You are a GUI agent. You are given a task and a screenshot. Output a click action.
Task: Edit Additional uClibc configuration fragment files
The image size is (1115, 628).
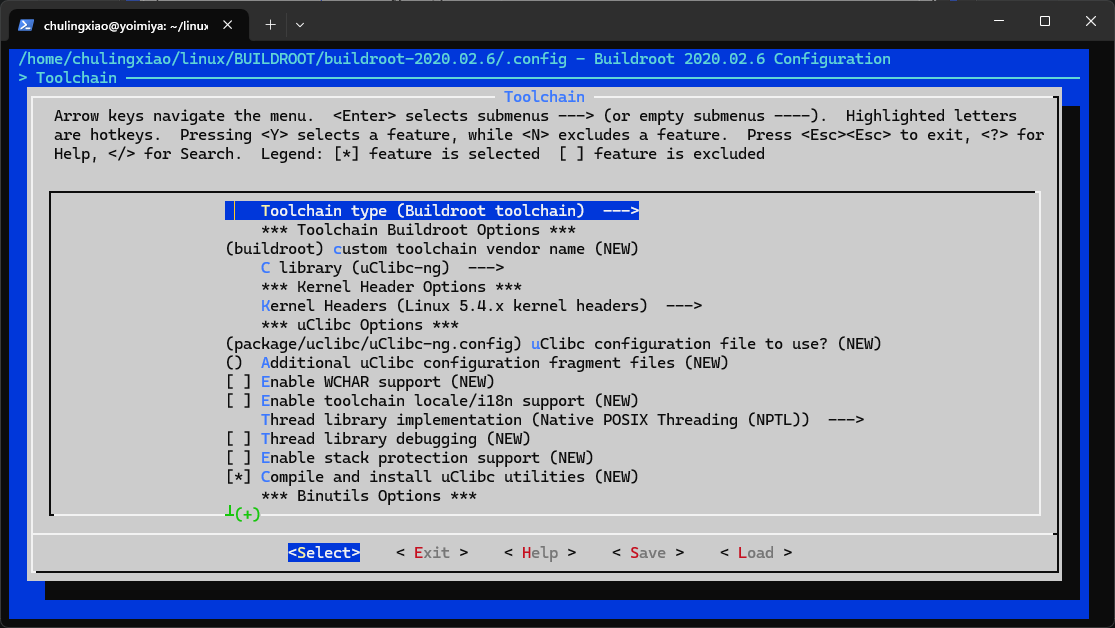coord(477,363)
